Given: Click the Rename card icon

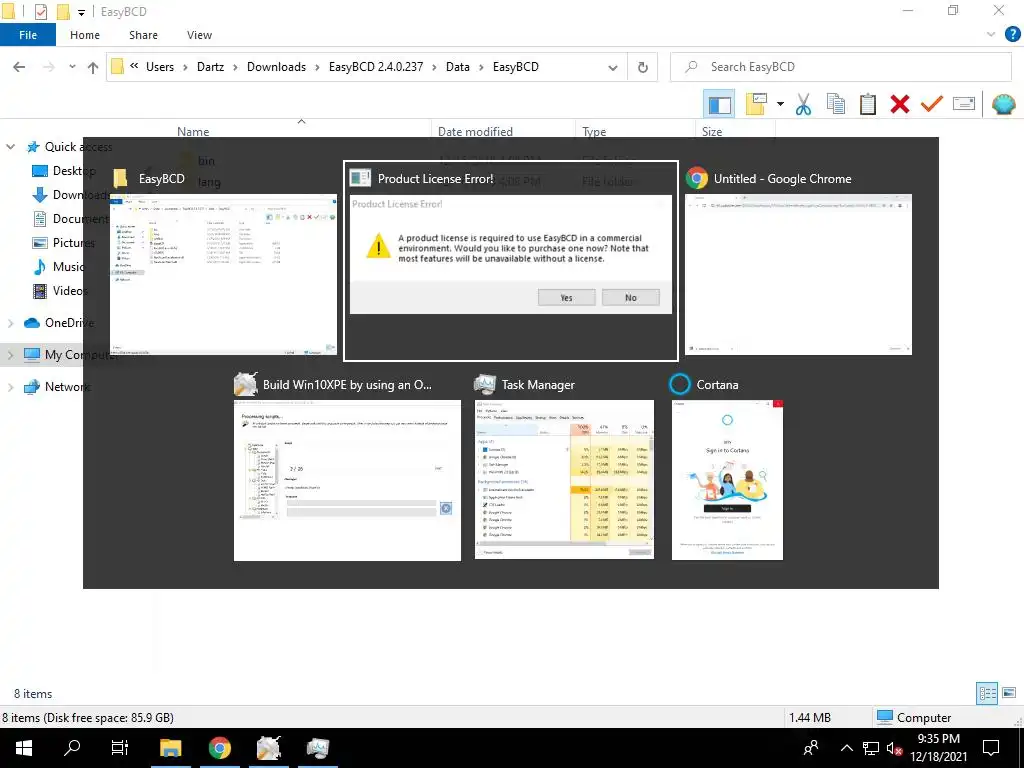Looking at the screenshot, I should click(x=964, y=104).
